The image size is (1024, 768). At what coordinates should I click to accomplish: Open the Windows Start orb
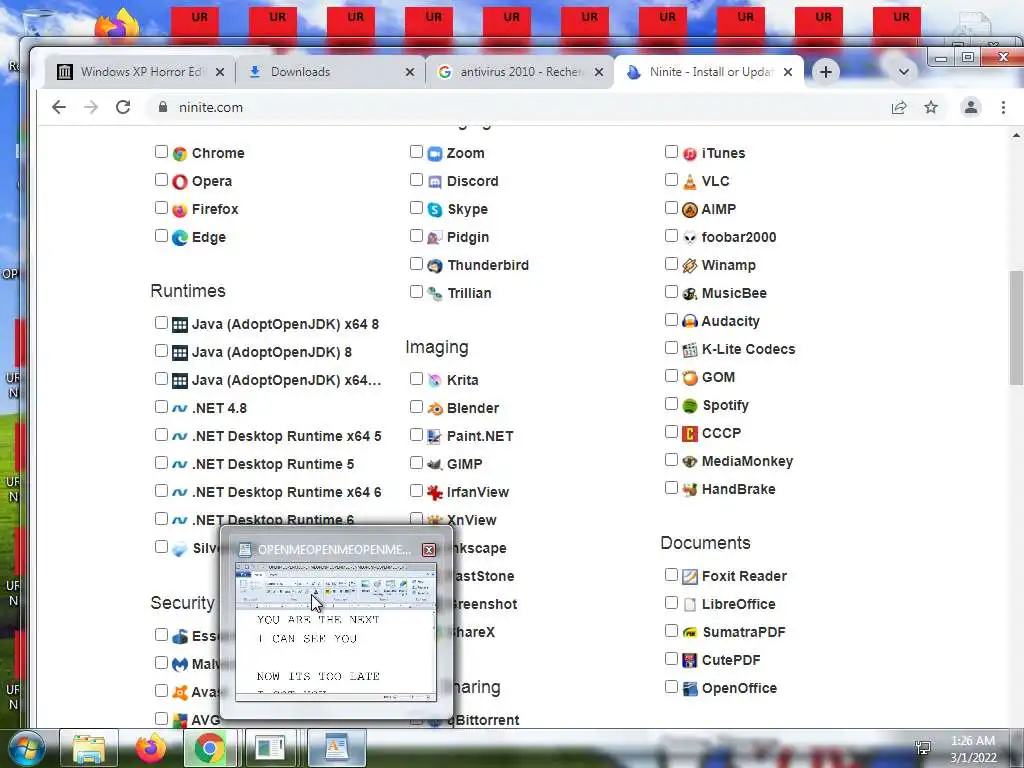click(27, 748)
